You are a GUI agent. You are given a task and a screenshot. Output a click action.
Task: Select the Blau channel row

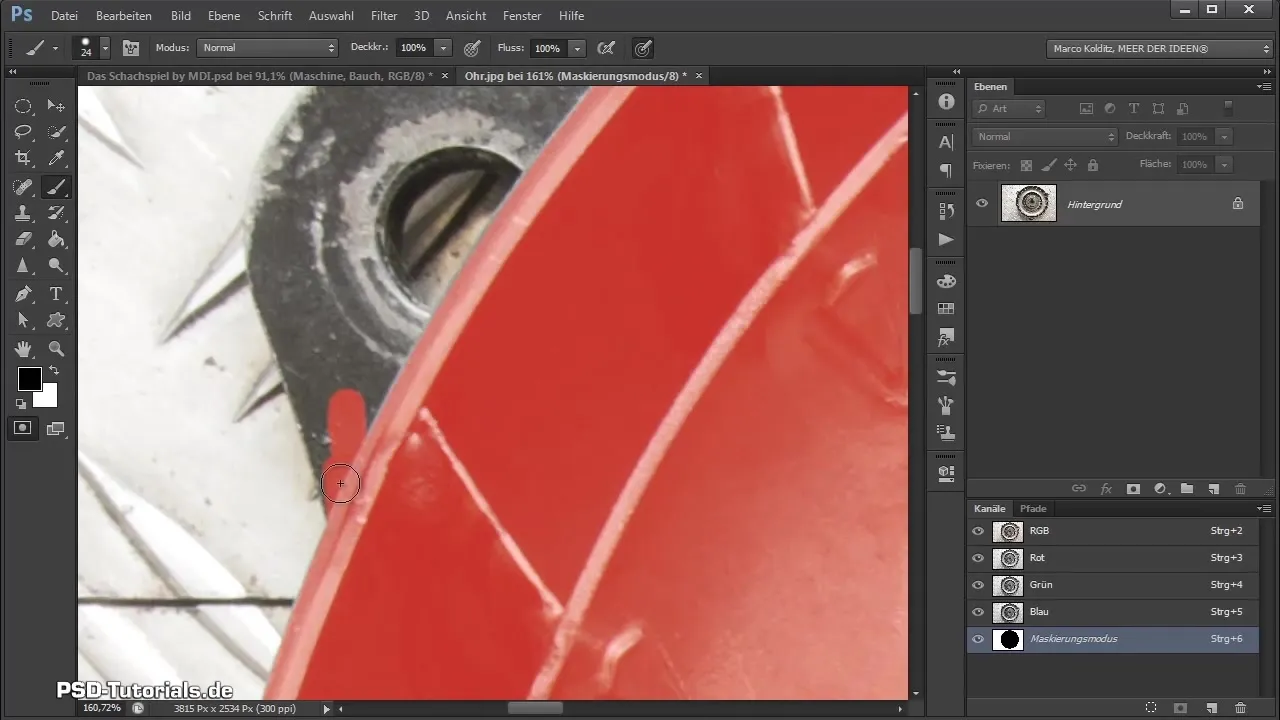point(1100,612)
